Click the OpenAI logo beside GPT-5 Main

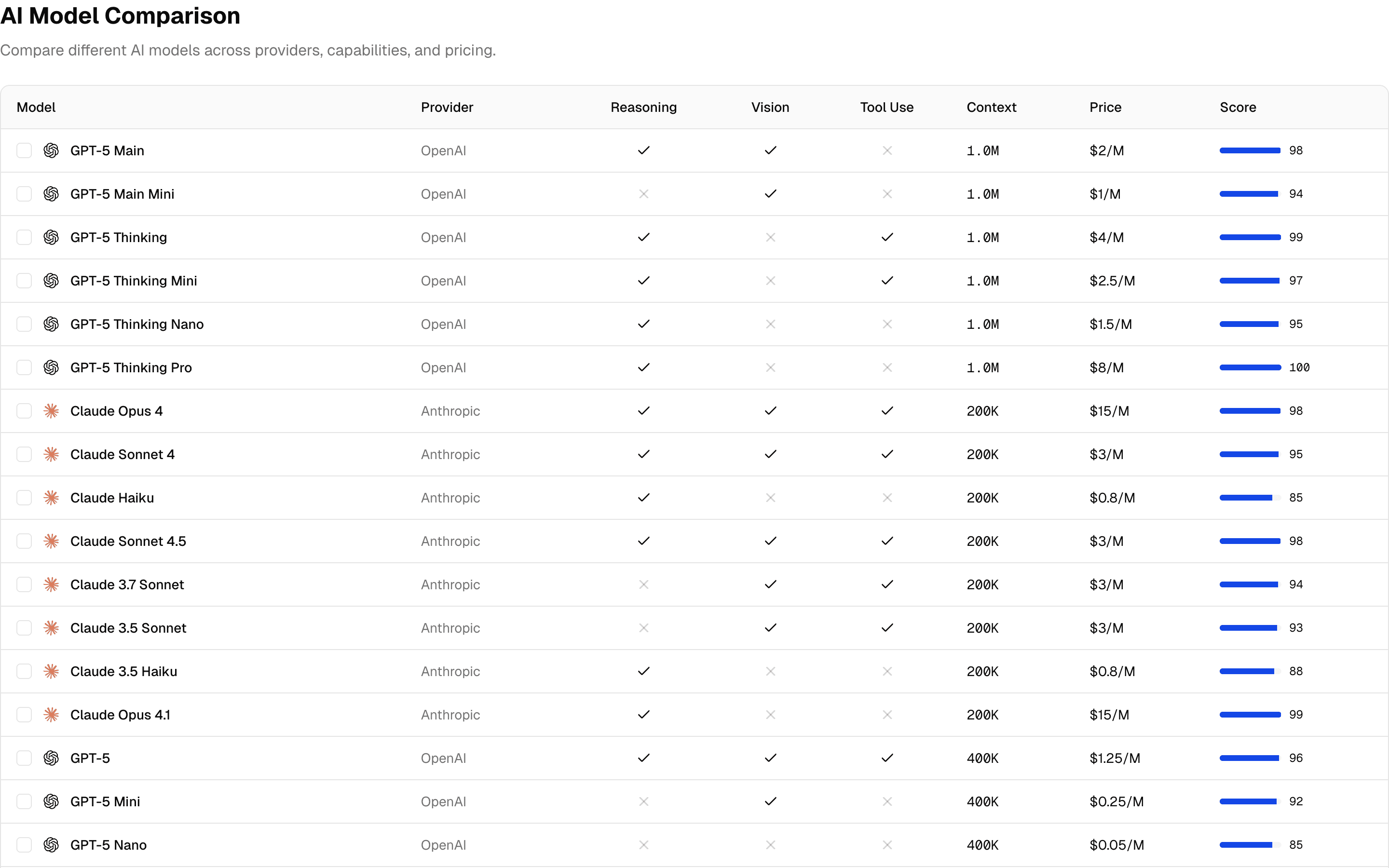[51, 150]
